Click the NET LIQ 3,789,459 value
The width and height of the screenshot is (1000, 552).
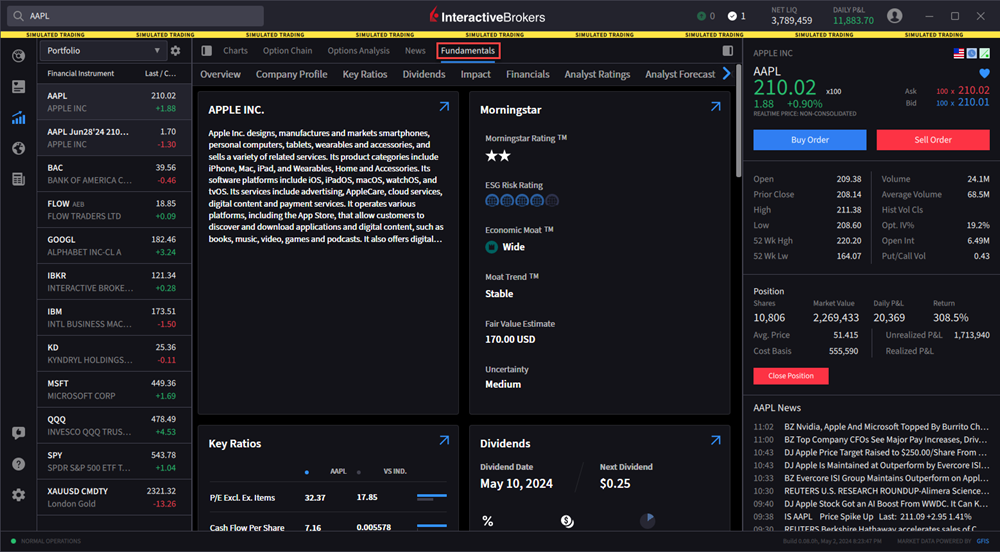pyautogui.click(x=791, y=20)
